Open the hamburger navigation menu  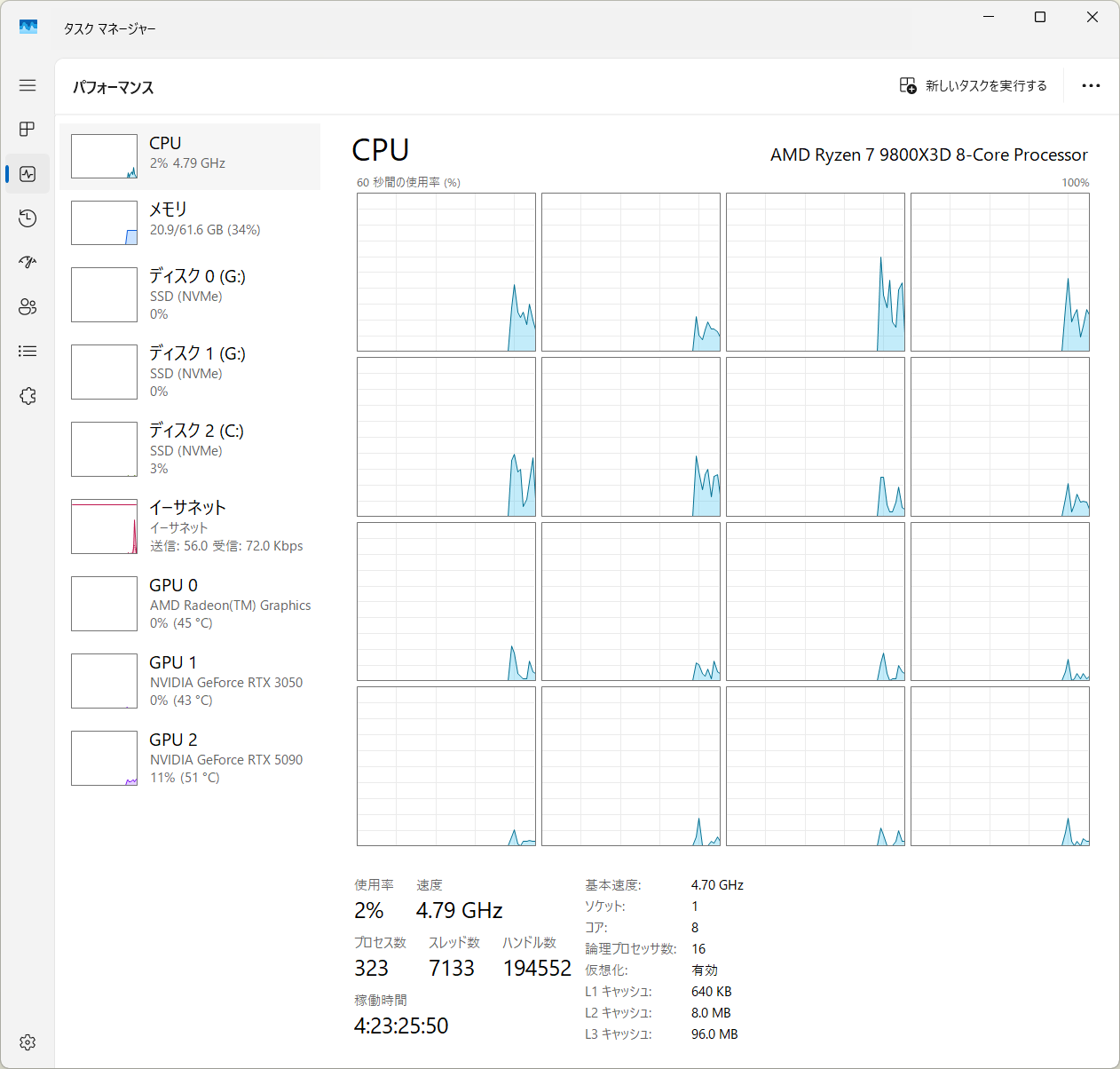coord(28,85)
